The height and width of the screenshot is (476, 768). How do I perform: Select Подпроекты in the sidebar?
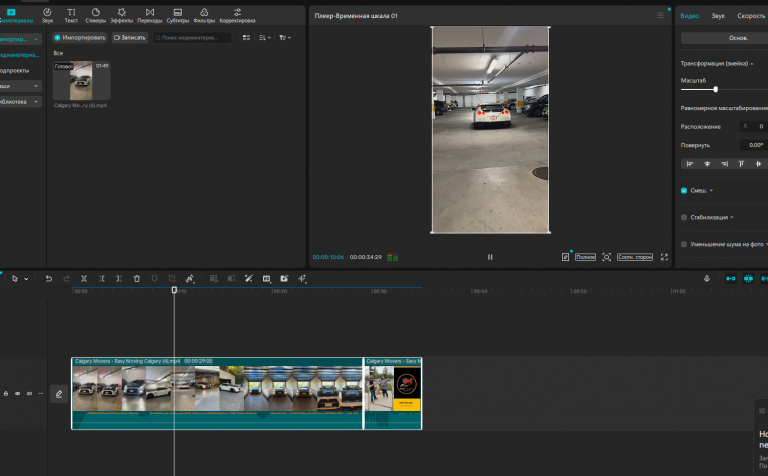15,71
